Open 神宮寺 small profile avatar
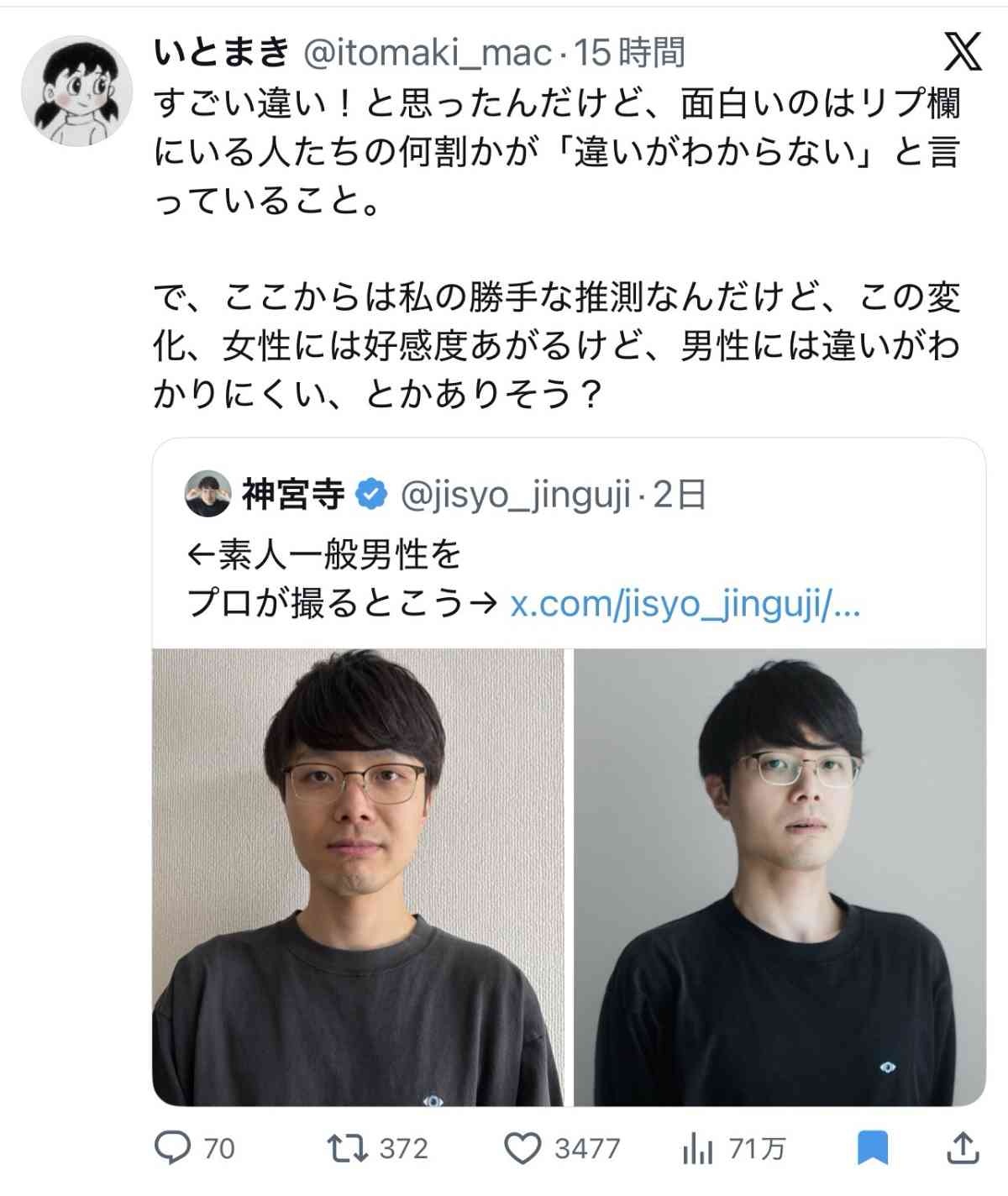This screenshot has width=1008, height=1196. 207,495
